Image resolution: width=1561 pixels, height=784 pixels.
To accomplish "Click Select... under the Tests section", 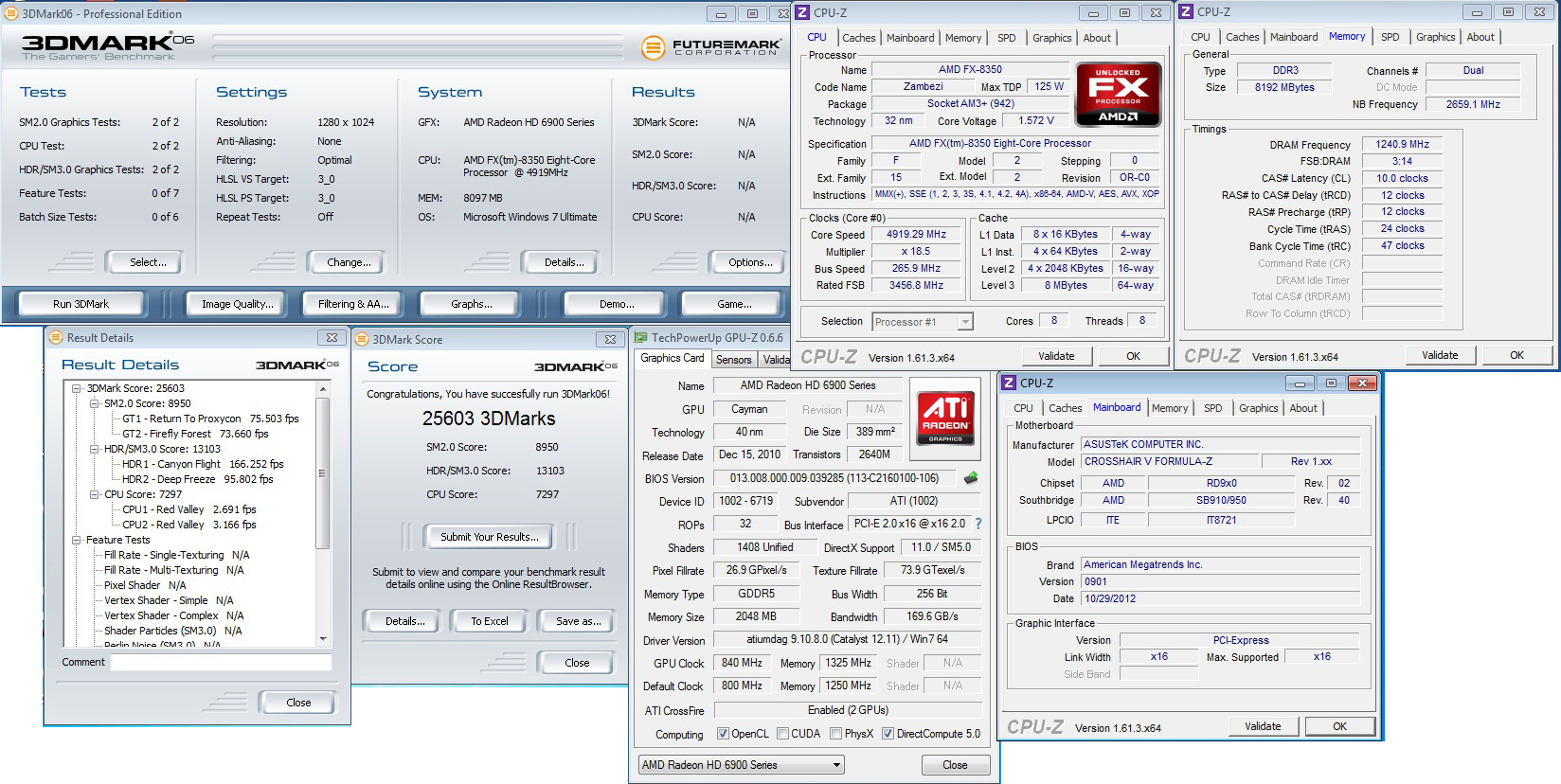I will [143, 262].
